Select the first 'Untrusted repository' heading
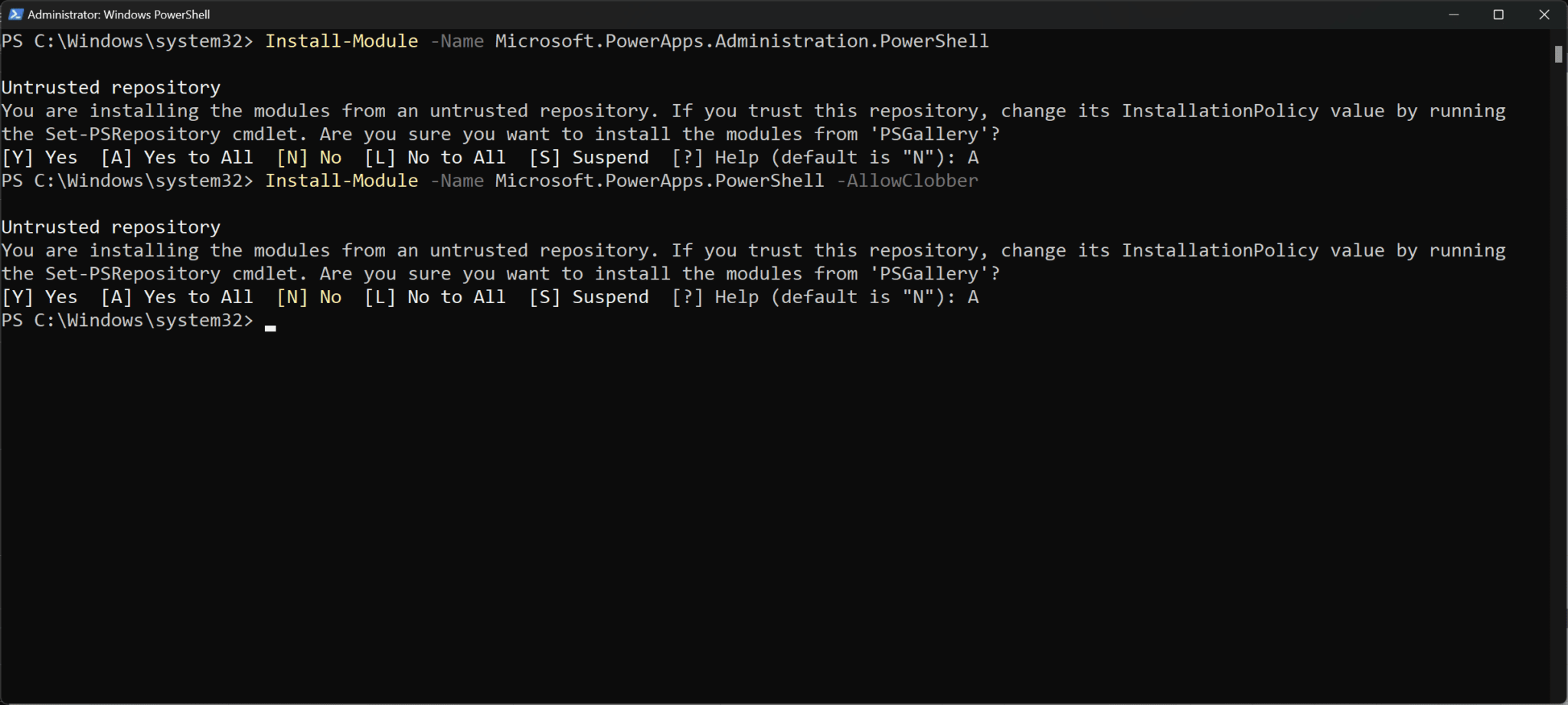Screen dimensions: 1568x705 click(111, 86)
